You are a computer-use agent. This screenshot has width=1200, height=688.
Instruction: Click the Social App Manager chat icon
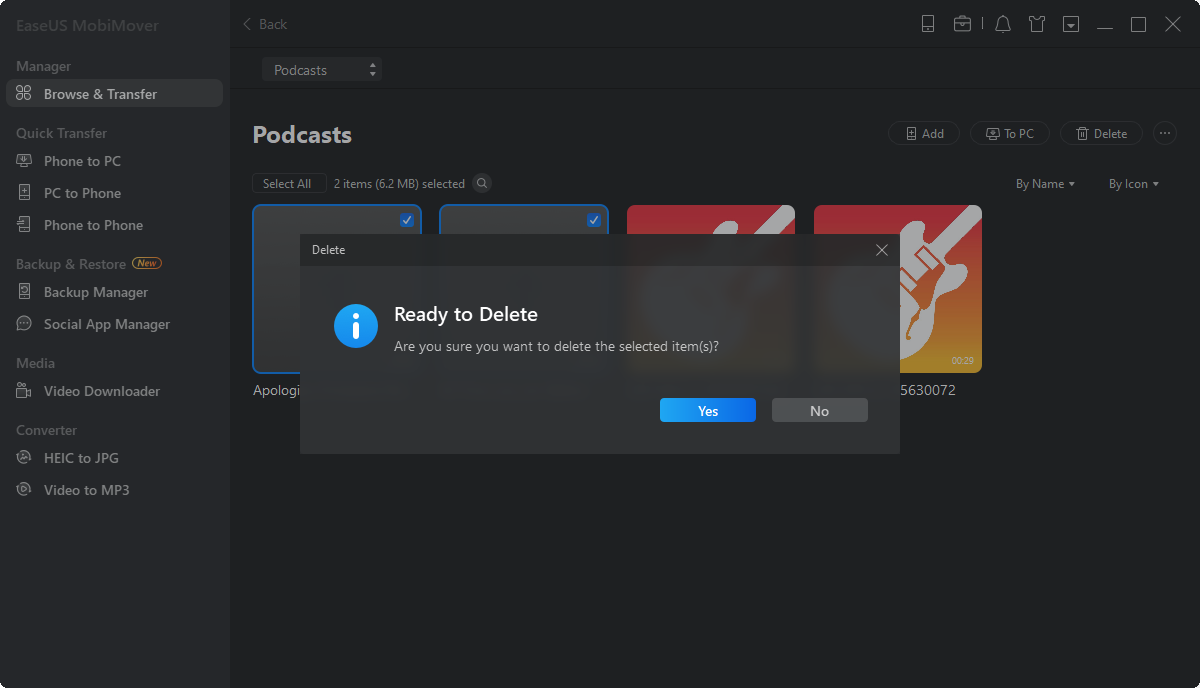(x=24, y=324)
